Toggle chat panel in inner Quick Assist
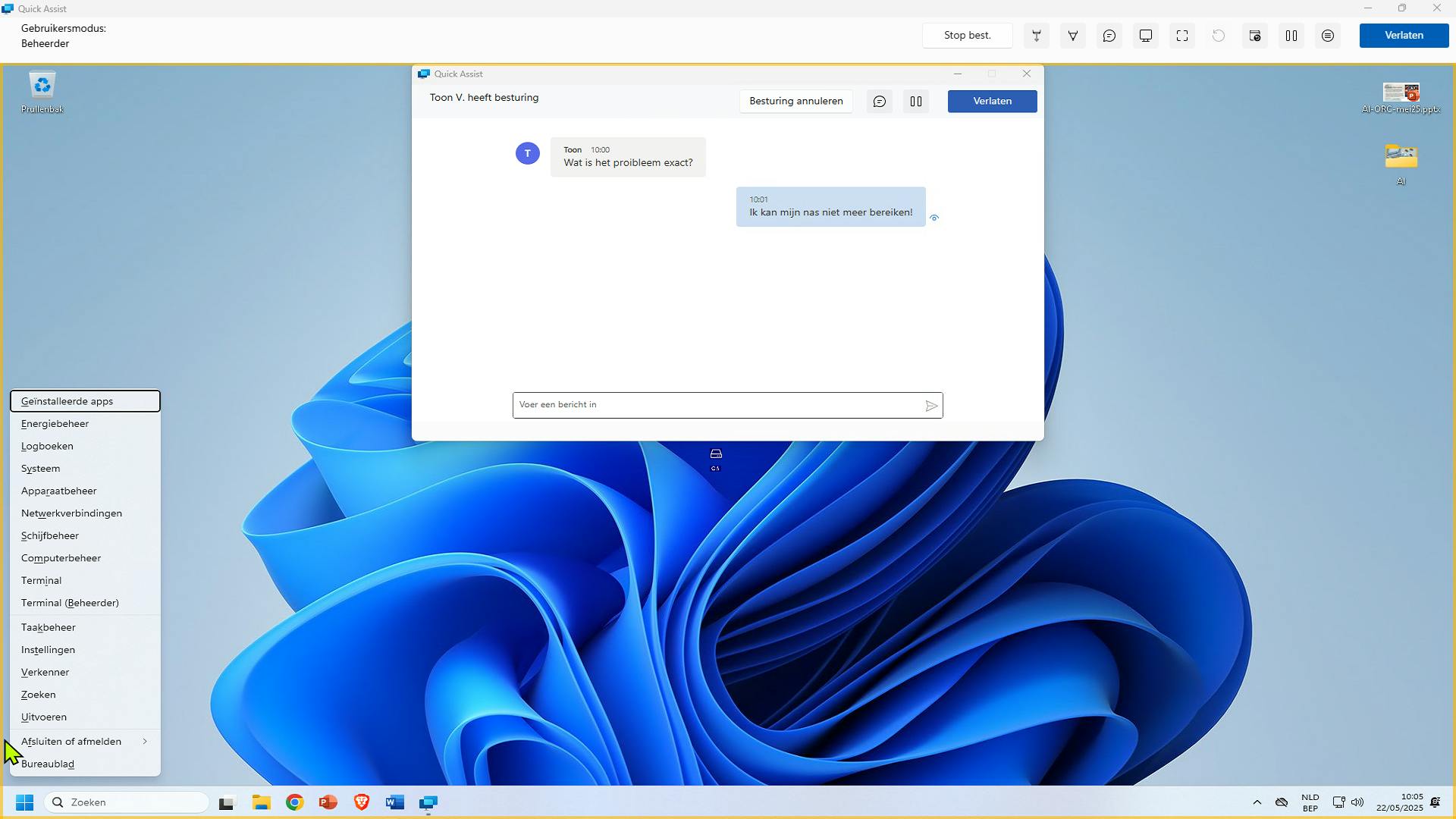Viewport: 1456px width, 819px height. (880, 102)
